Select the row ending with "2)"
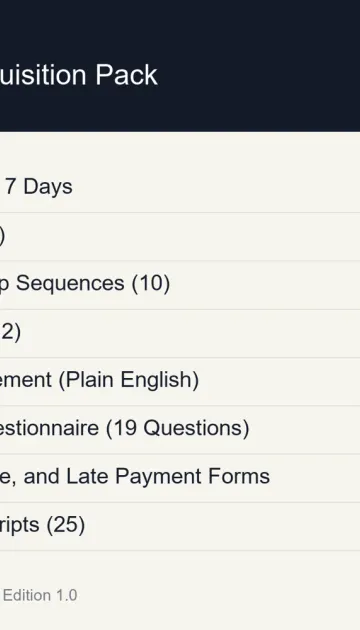Screen dimensions: 360x630 180,333
